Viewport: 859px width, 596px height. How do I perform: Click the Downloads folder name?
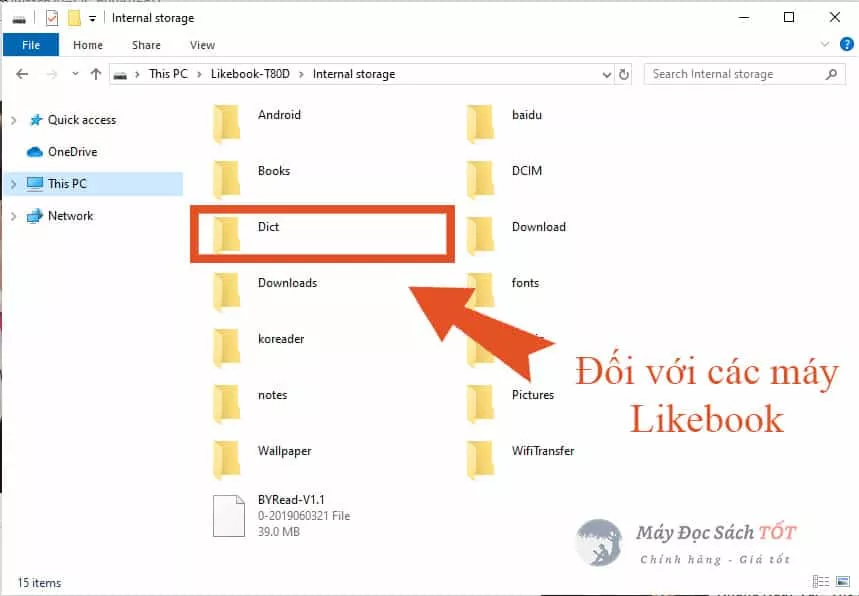click(288, 283)
